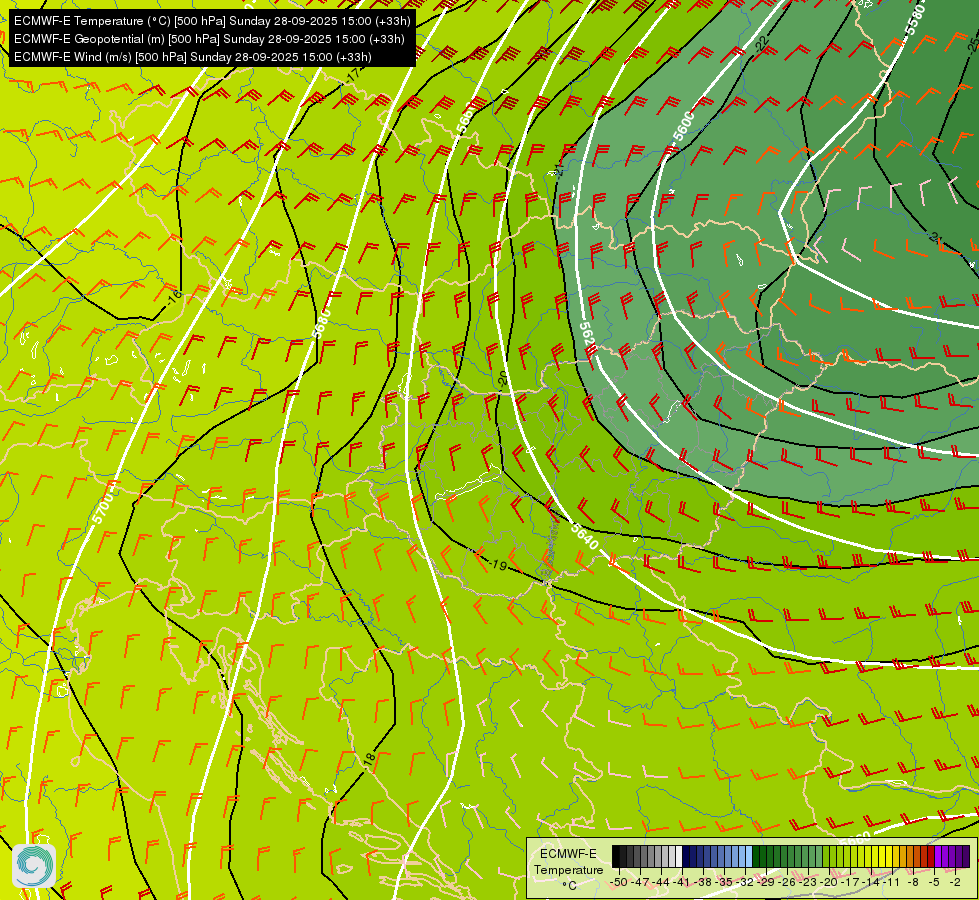Click the 5640 geopotential contour label
979x900 pixels.
(x=585, y=537)
